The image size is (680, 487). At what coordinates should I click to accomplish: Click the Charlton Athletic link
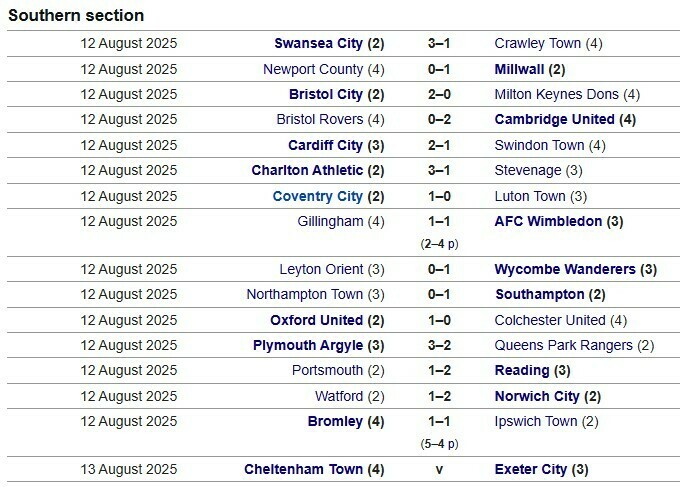coord(308,170)
